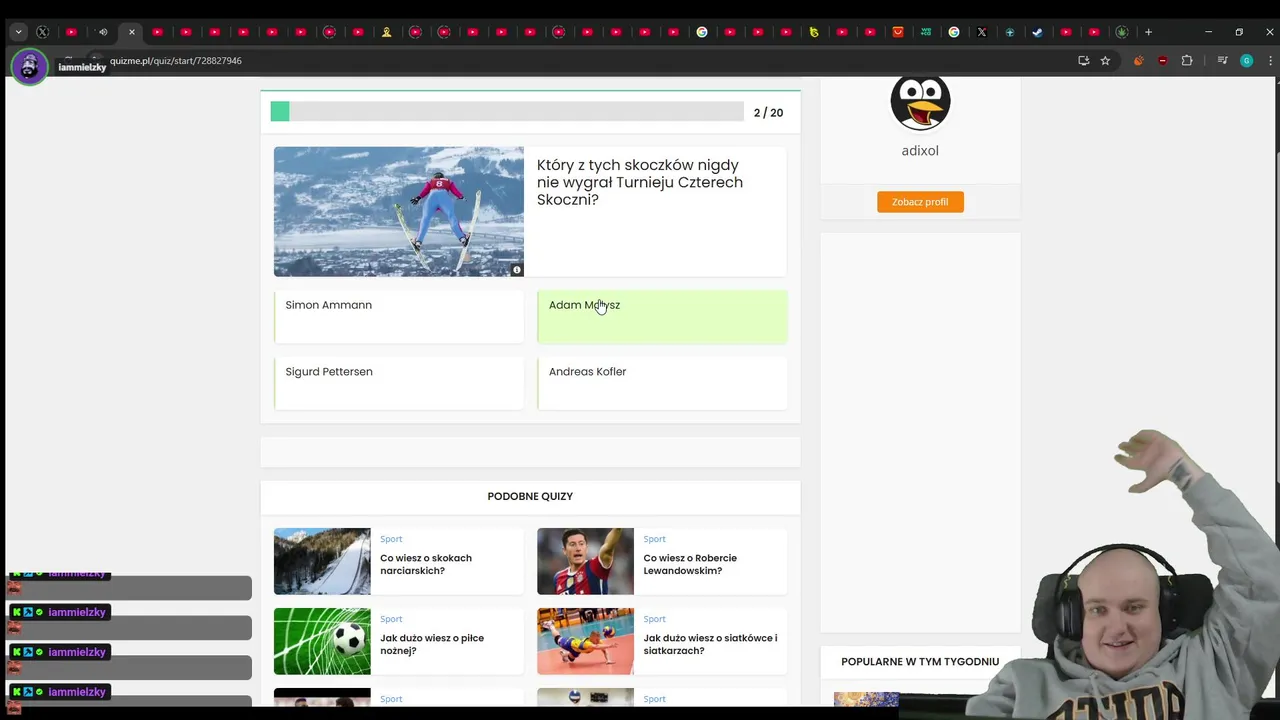Open the volleyball quiz thumbnail
Screen dimensions: 1280x720
click(x=585, y=641)
